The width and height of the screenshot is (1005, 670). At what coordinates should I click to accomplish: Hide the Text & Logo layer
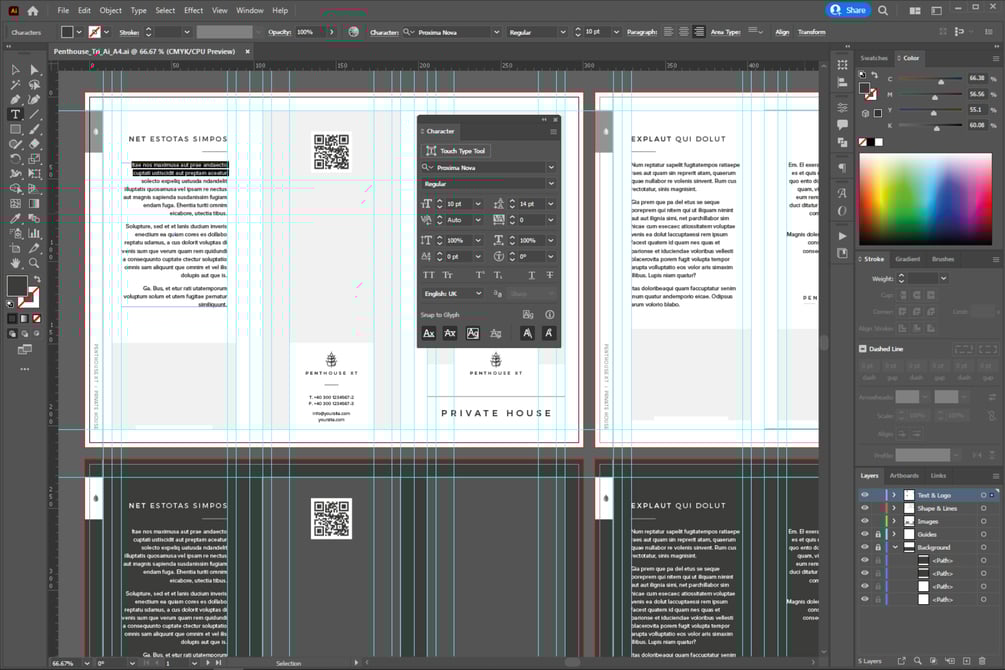[865, 495]
